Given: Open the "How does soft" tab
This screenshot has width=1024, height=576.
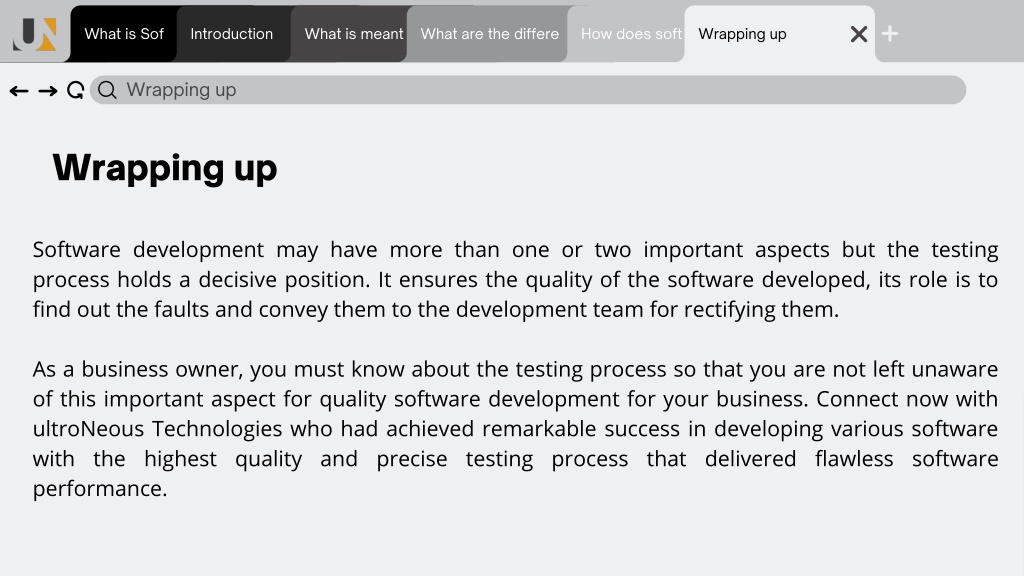Looking at the screenshot, I should (x=627, y=34).
